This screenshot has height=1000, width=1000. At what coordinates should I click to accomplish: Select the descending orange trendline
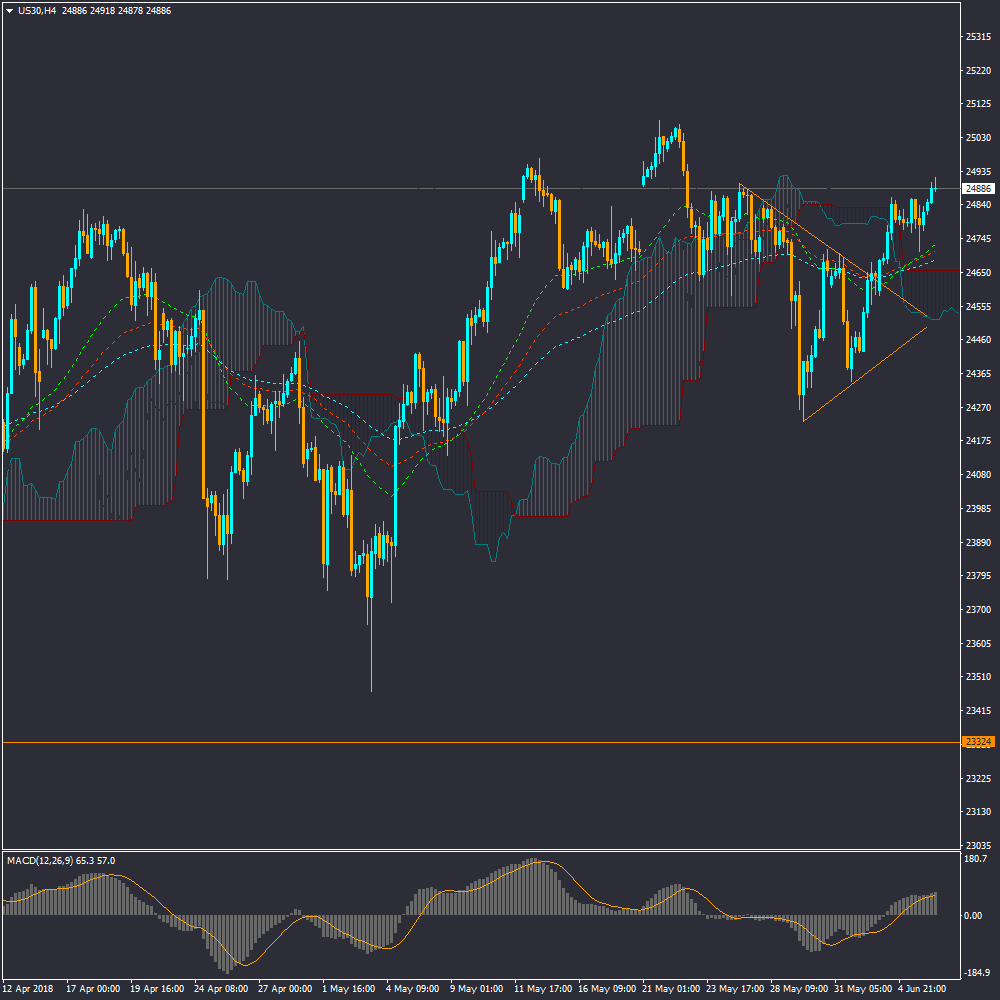[832, 249]
